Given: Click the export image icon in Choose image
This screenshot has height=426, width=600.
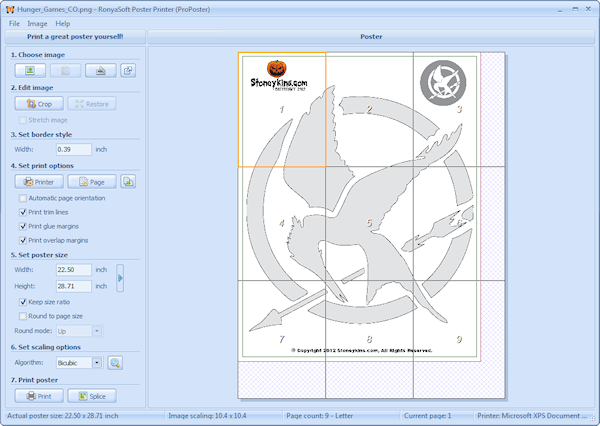Looking at the screenshot, I should 128,70.
